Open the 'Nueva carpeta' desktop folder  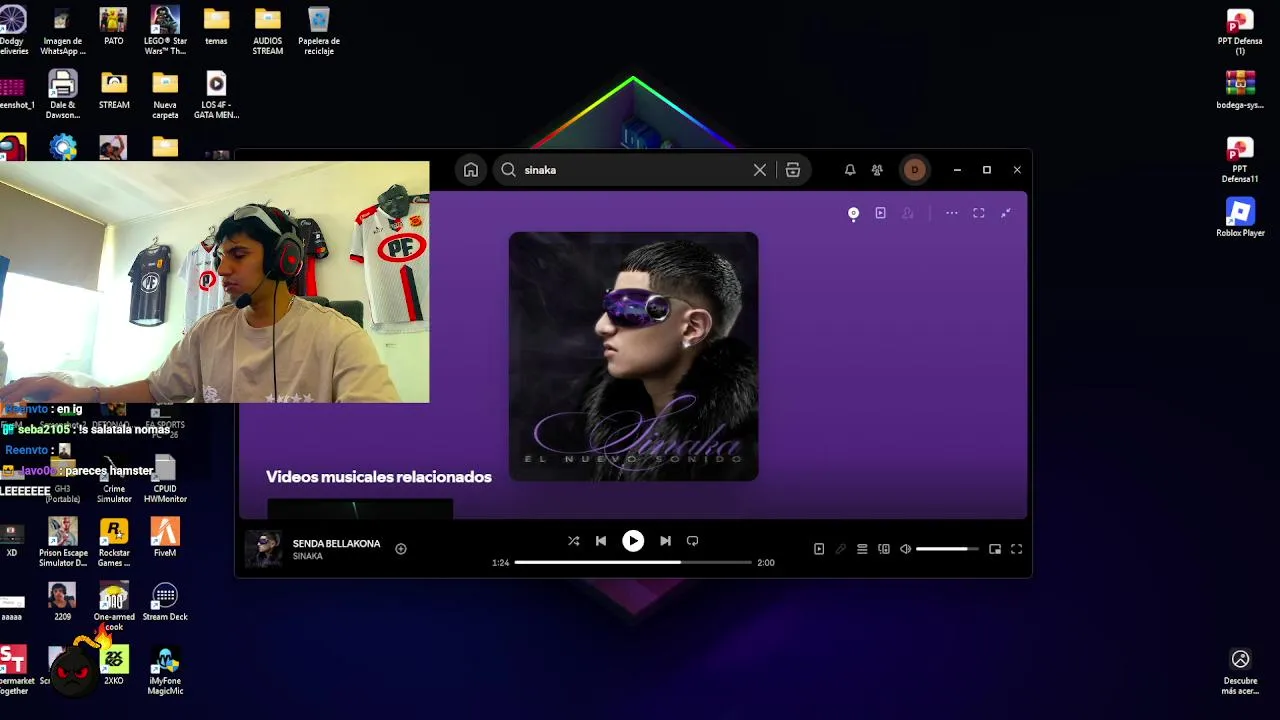tap(165, 94)
